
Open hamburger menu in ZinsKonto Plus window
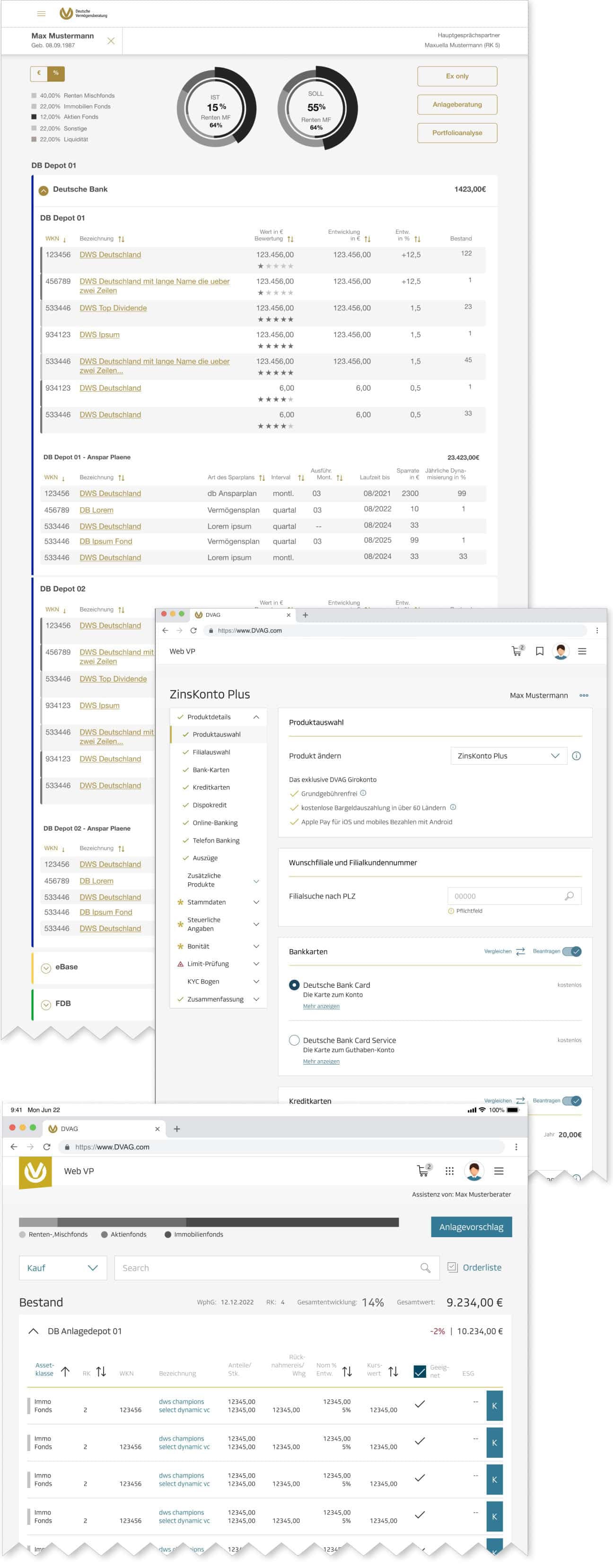582,651
